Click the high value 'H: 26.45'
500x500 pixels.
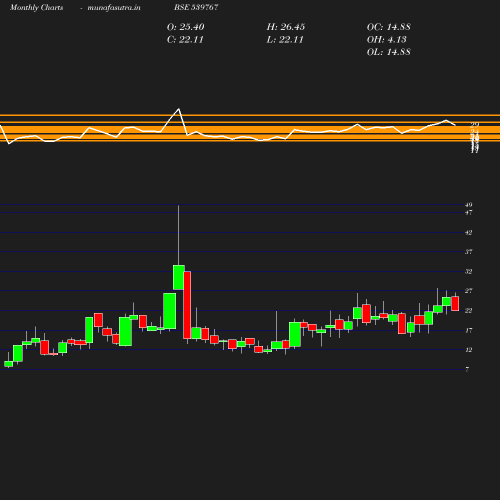pyautogui.click(x=286, y=27)
